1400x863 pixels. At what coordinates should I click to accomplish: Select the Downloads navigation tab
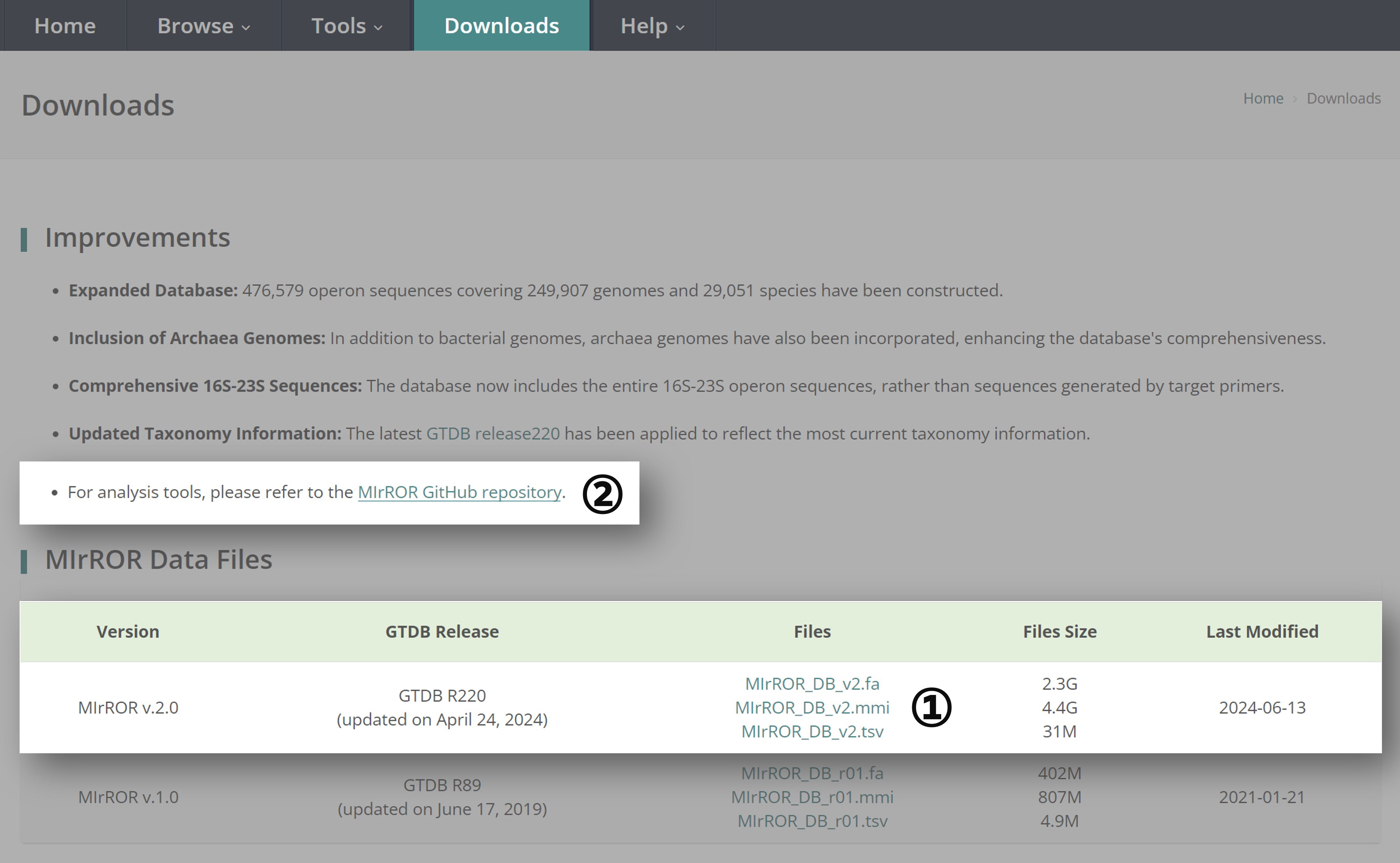point(501,26)
